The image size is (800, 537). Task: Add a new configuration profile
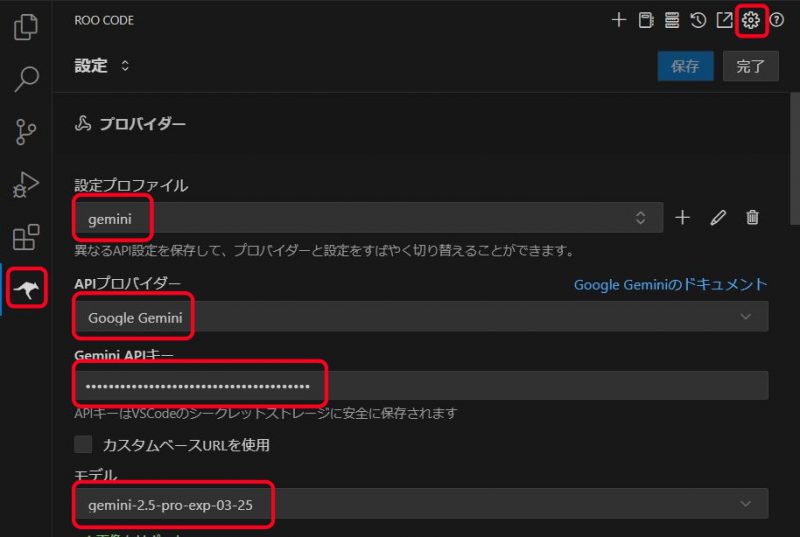click(682, 218)
